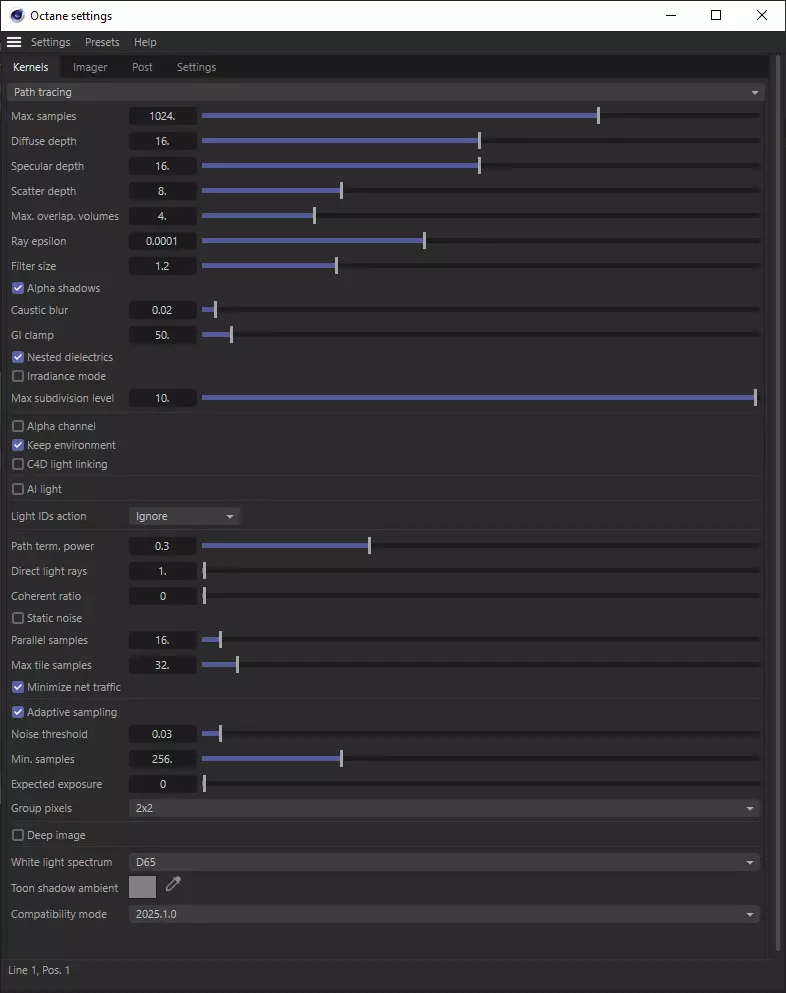Turn off Adaptive sampling
The image size is (786, 993).
point(18,712)
